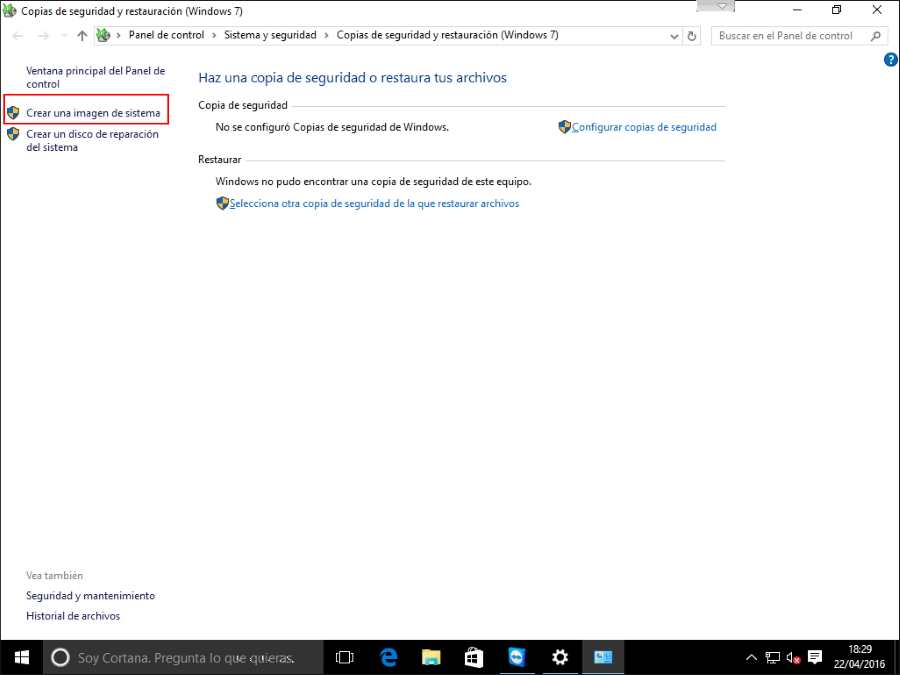Image resolution: width=900 pixels, height=675 pixels.
Task: Click the Forward navigation arrow
Action: (43, 36)
